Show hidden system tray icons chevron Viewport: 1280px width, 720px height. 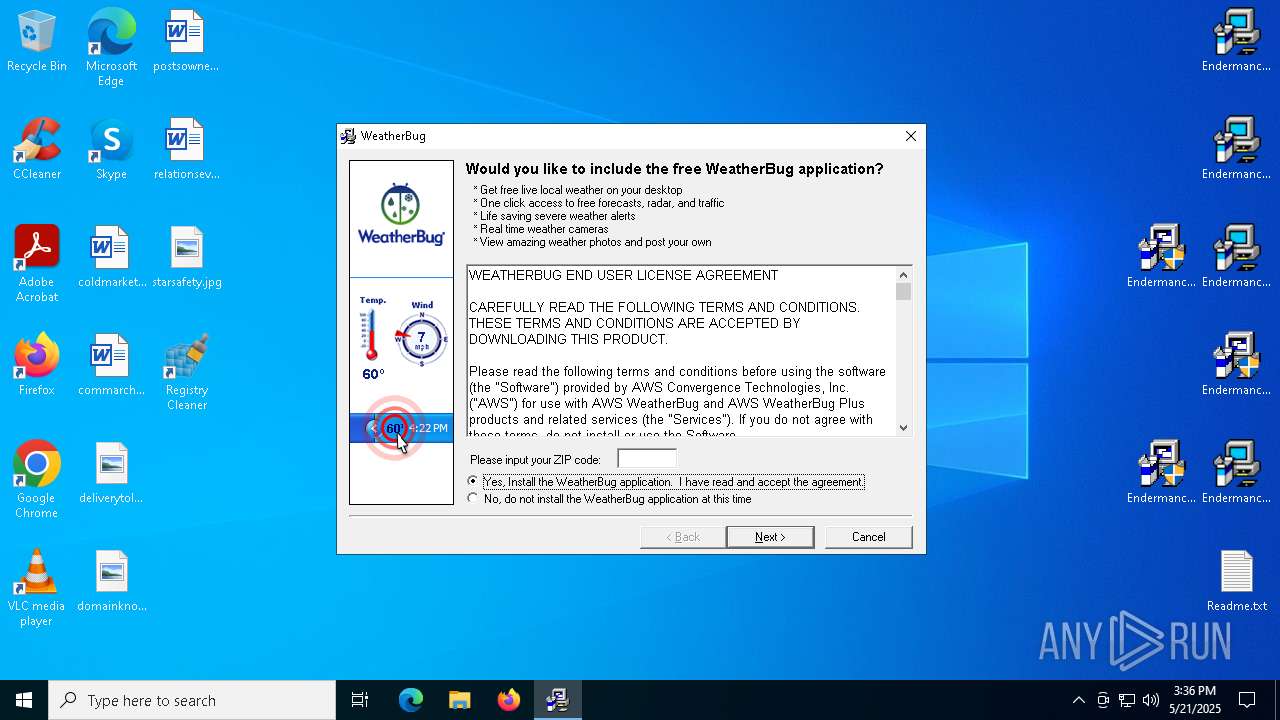1078,700
